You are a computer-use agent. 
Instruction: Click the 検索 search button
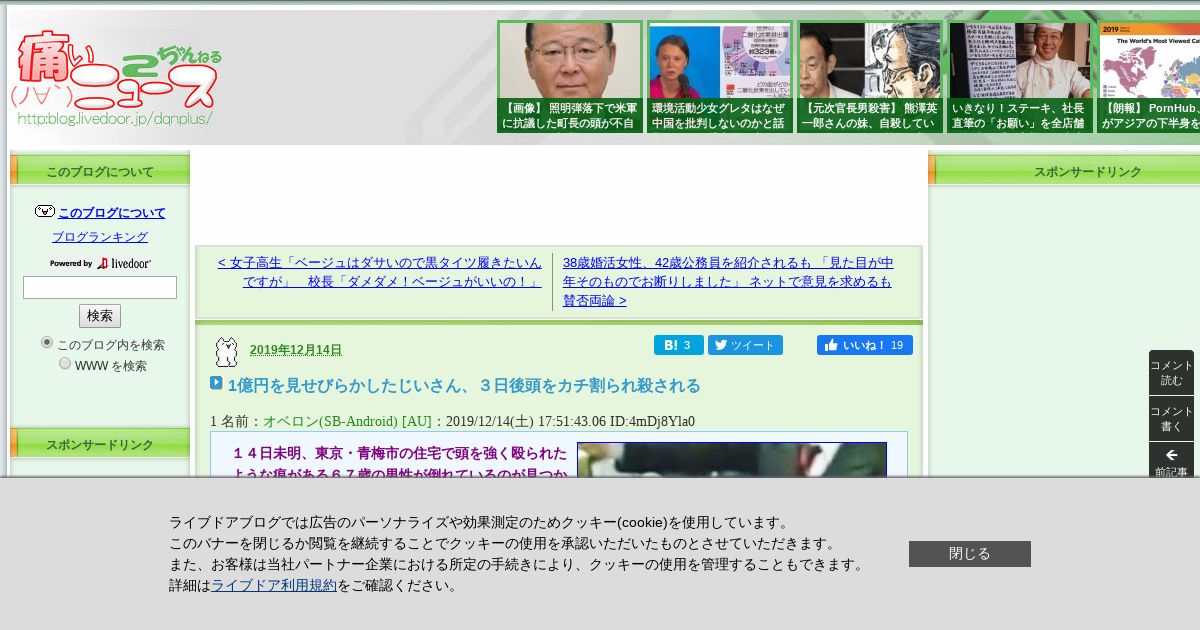tap(100, 316)
